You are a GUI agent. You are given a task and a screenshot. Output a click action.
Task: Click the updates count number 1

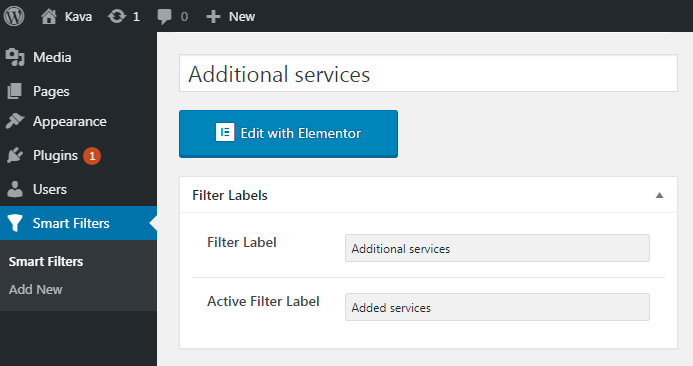click(136, 17)
